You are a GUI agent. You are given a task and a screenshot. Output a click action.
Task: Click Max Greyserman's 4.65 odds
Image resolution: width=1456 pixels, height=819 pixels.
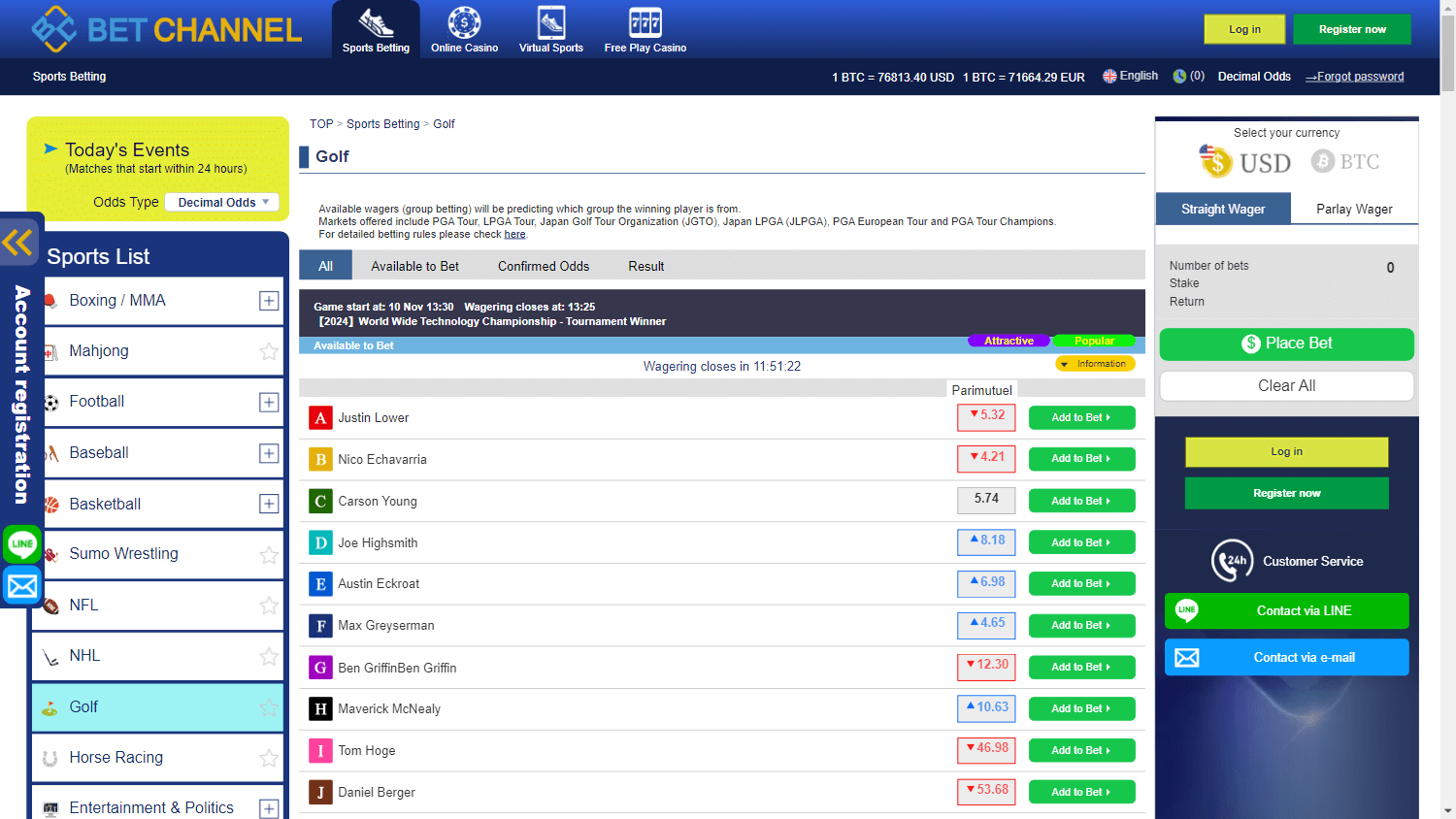click(986, 624)
